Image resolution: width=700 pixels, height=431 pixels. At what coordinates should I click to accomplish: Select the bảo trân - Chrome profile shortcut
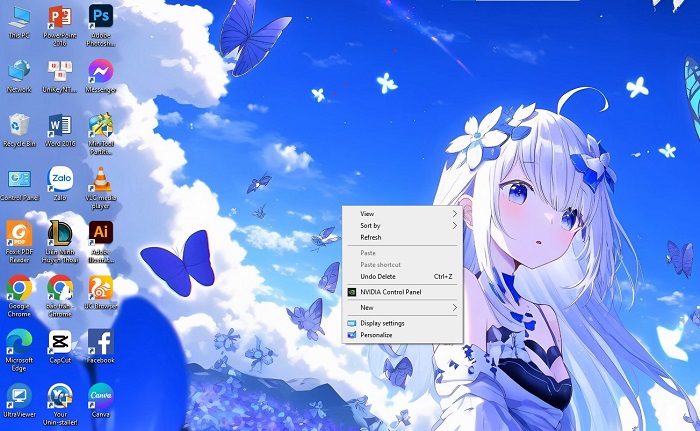[60, 296]
